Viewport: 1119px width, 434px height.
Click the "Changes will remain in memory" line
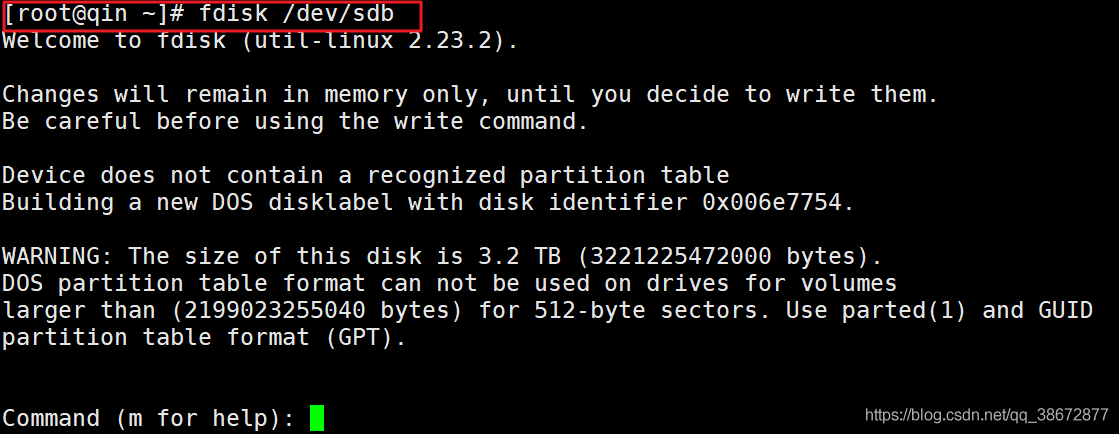pos(205,95)
